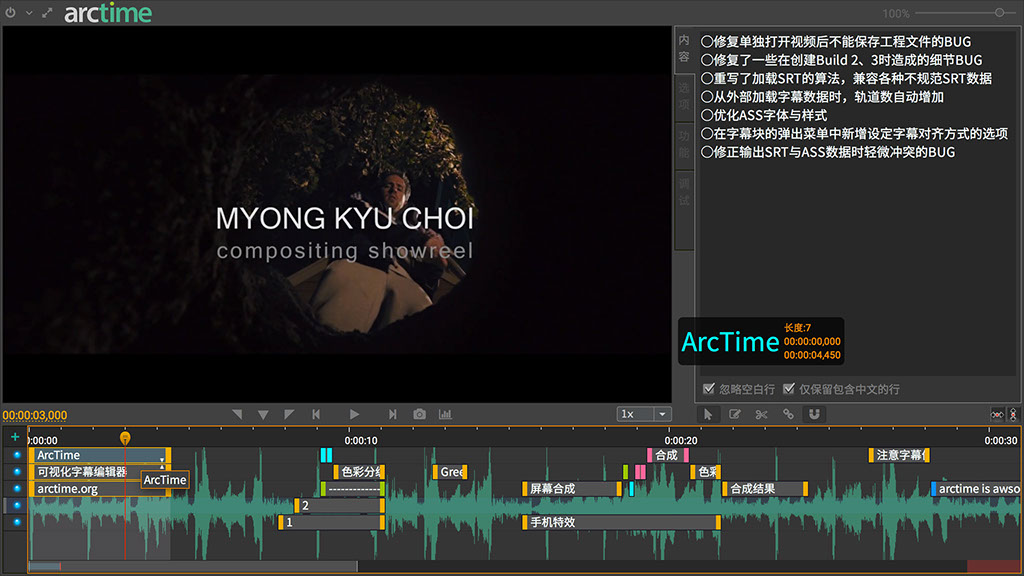Select subtitle block labeled 2
The width and height of the screenshot is (1024, 576).
[x=339, y=505]
